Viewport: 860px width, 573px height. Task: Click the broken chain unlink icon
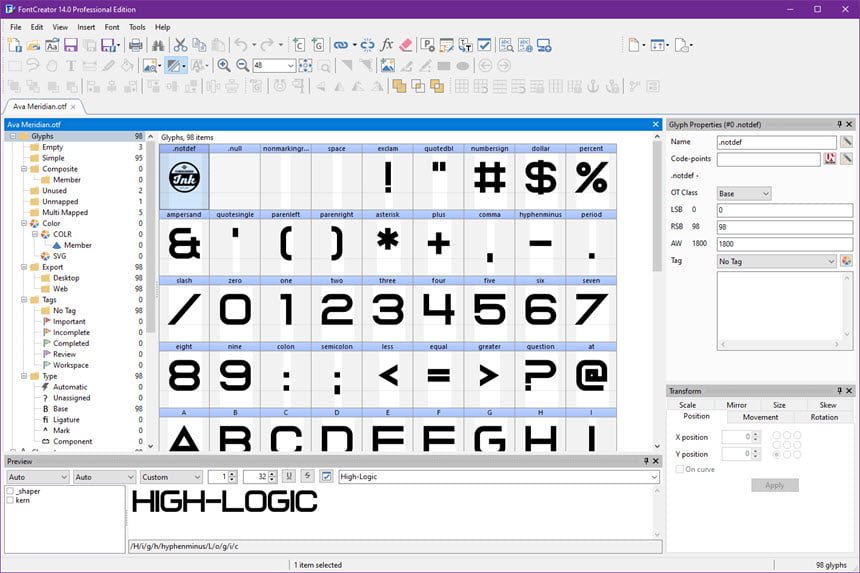[367, 45]
